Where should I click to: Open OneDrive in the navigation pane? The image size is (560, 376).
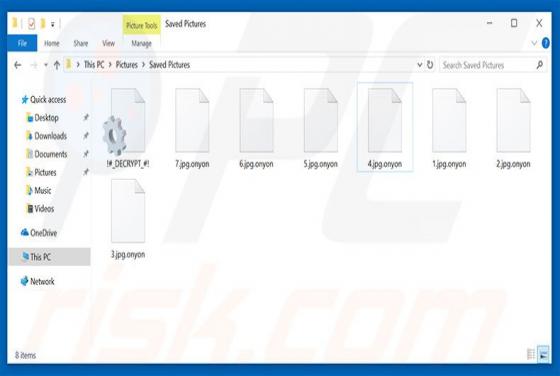[39, 233]
